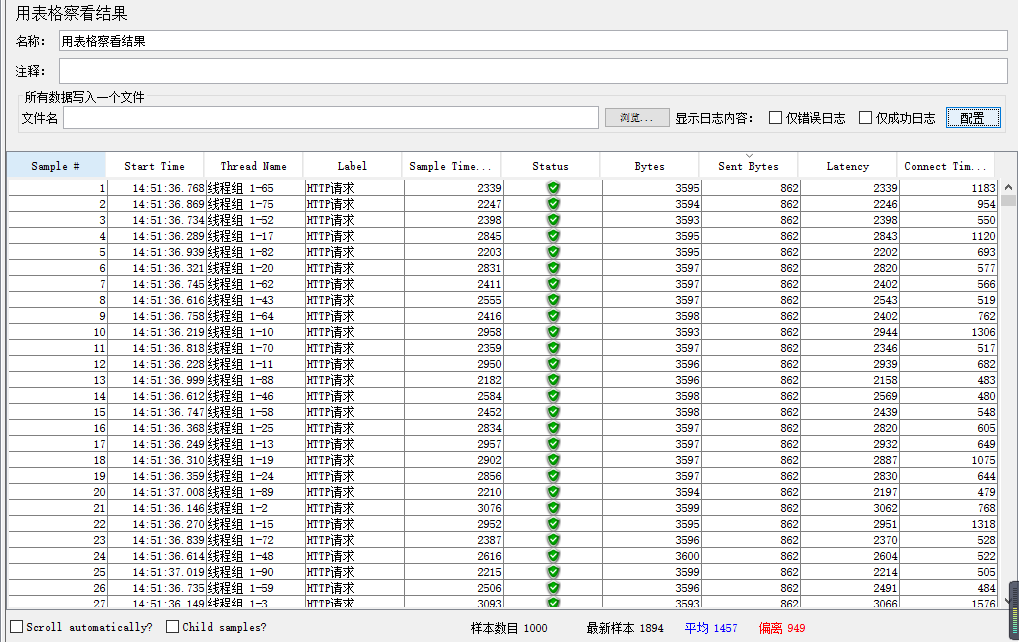The width and height of the screenshot is (1019, 642).
Task: Check the Child samples option
Action: click(x=172, y=626)
